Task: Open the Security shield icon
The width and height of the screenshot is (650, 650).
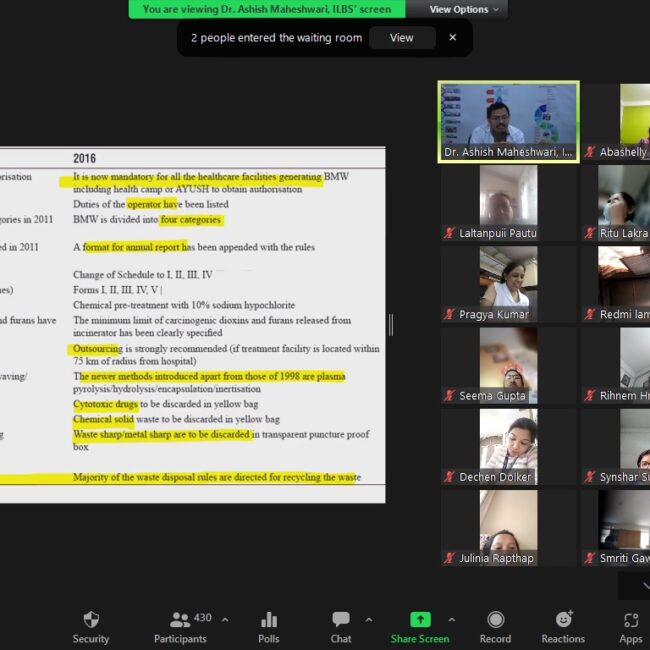Action: click(91, 620)
